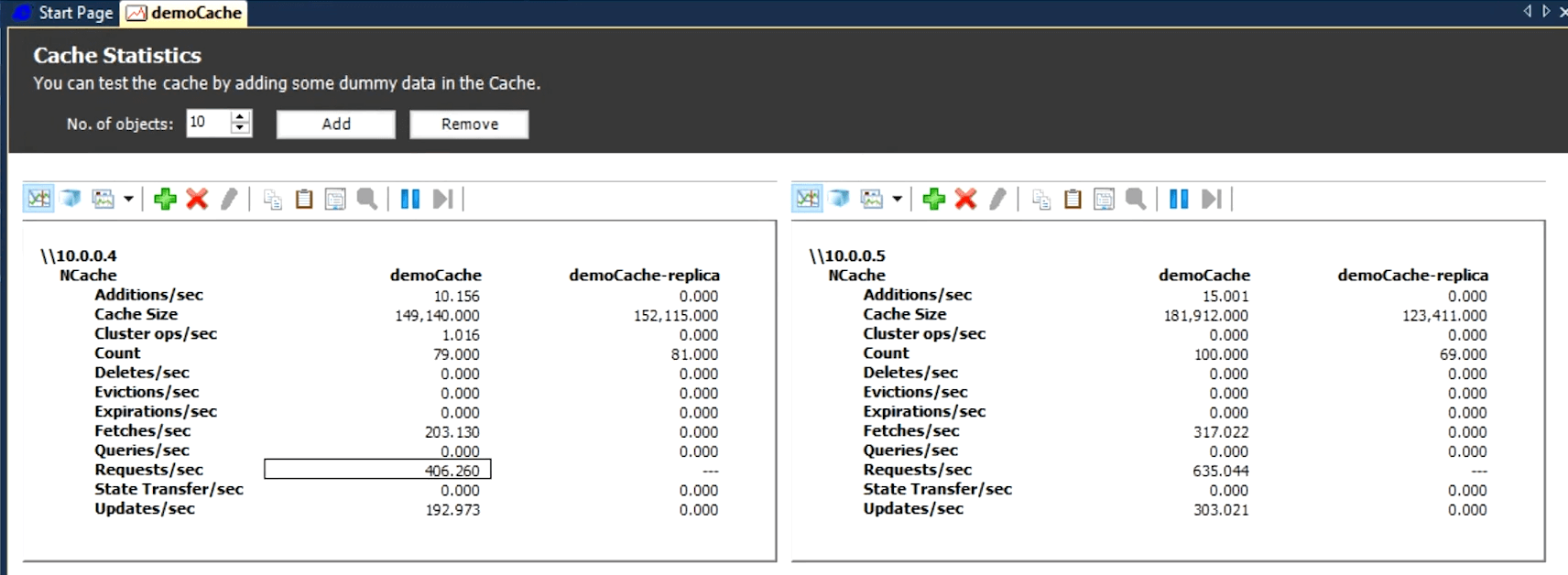Freeze display with pause icon above 10.0.0.5 panel
The width and height of the screenshot is (1568, 575).
pyautogui.click(x=1179, y=199)
